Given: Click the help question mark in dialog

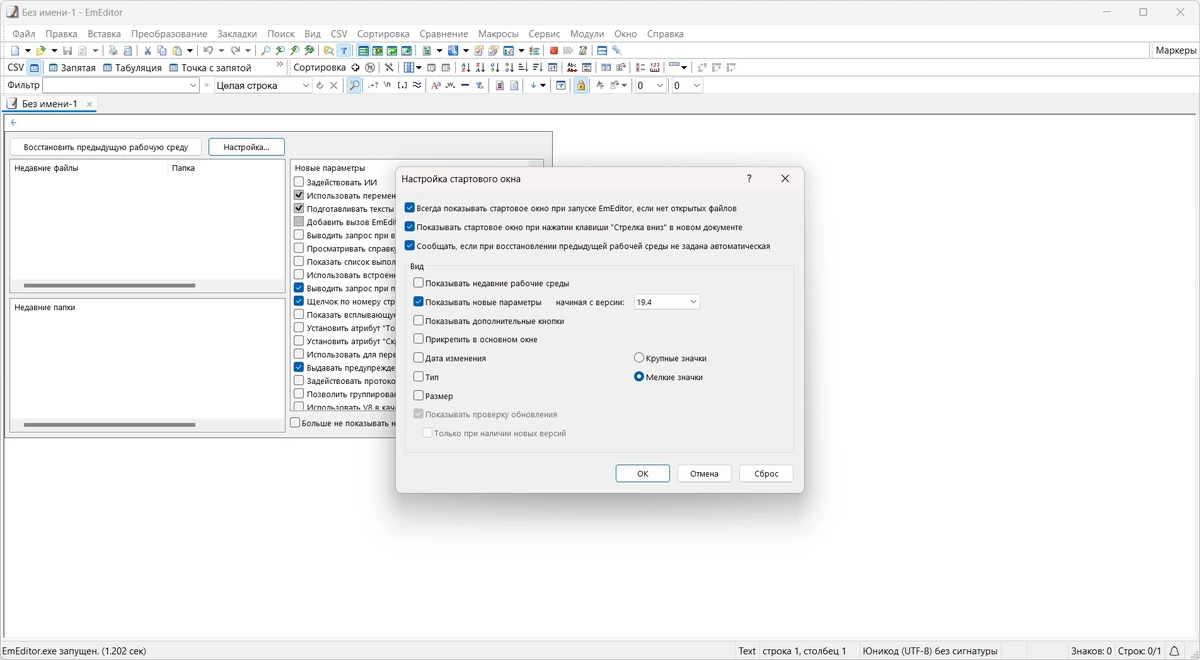Looking at the screenshot, I should pos(749,178).
